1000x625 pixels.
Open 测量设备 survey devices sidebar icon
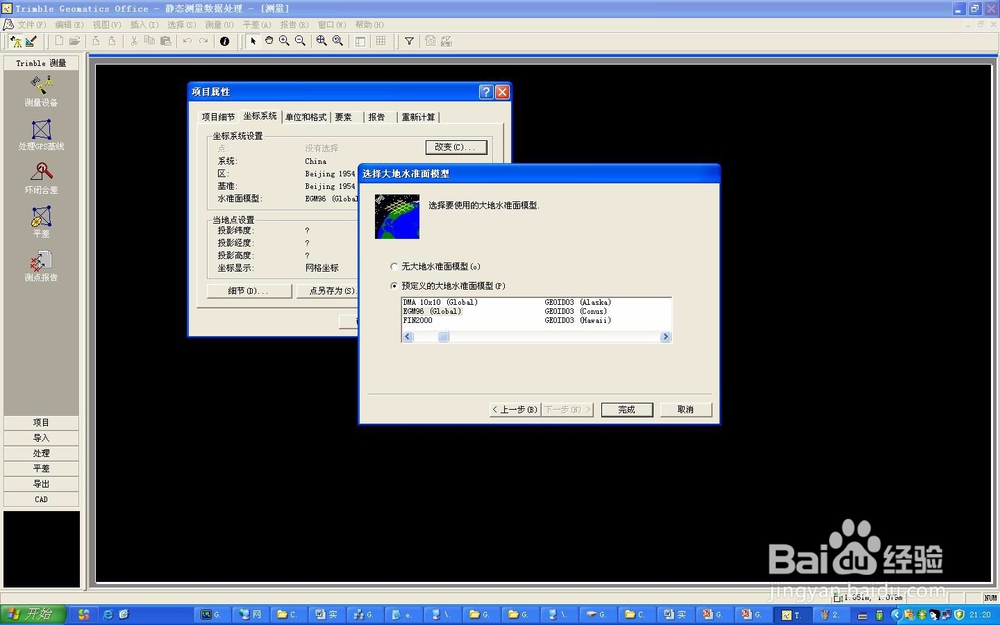[41, 91]
